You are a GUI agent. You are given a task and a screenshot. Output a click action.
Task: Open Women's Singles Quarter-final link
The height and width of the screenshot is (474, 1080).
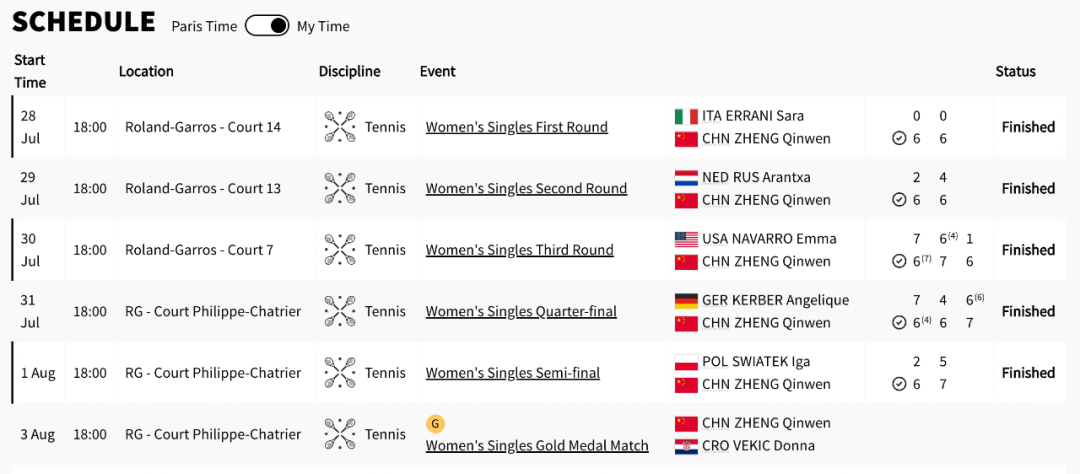pyautogui.click(x=521, y=311)
